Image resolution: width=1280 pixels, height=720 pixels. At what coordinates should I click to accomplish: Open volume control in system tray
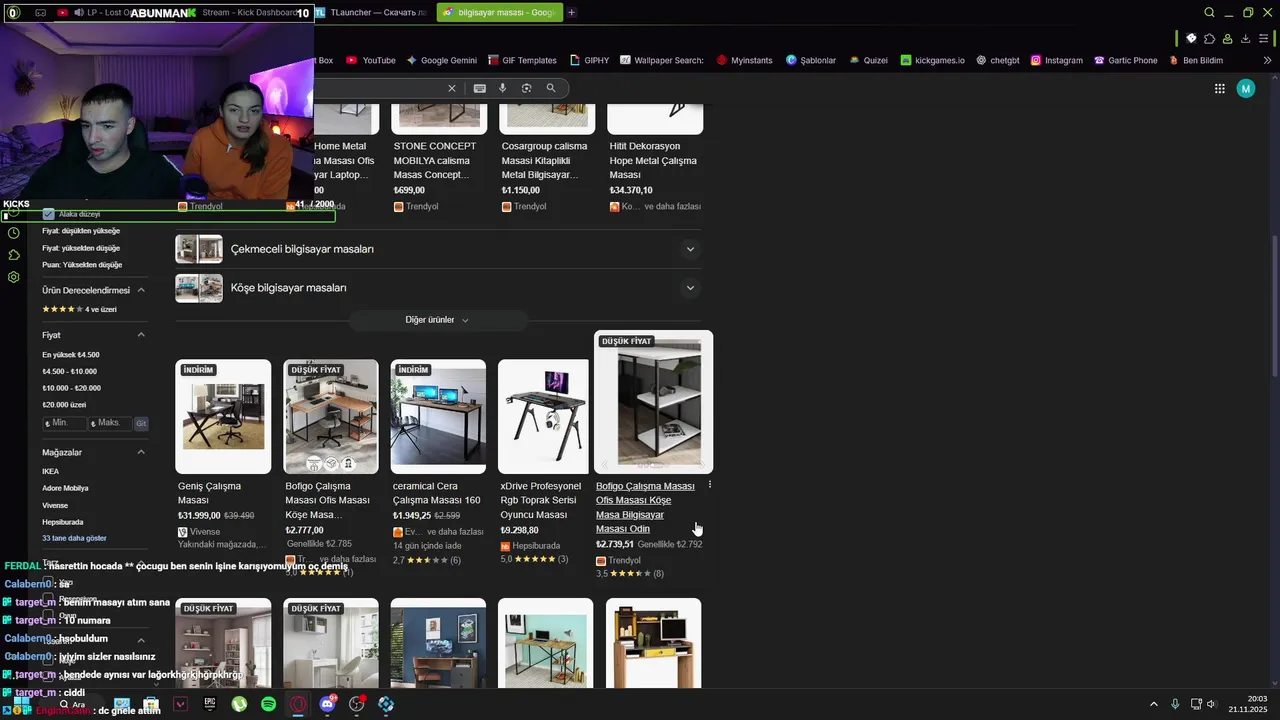(x=1212, y=704)
